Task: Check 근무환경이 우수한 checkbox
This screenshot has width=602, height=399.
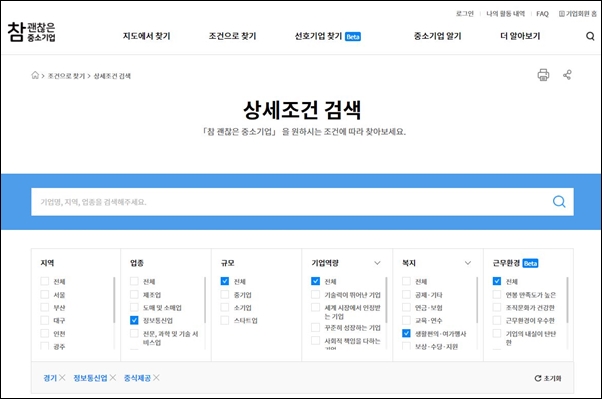Action: tap(497, 320)
